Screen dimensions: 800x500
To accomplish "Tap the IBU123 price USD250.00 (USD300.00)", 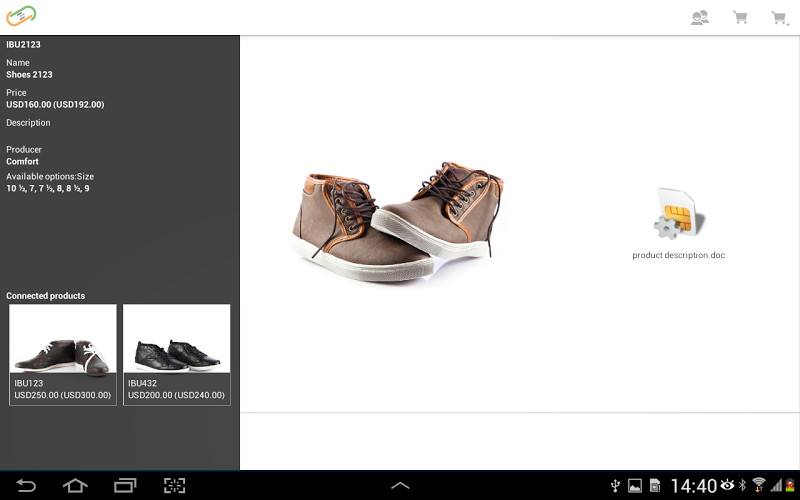I will coord(62,395).
